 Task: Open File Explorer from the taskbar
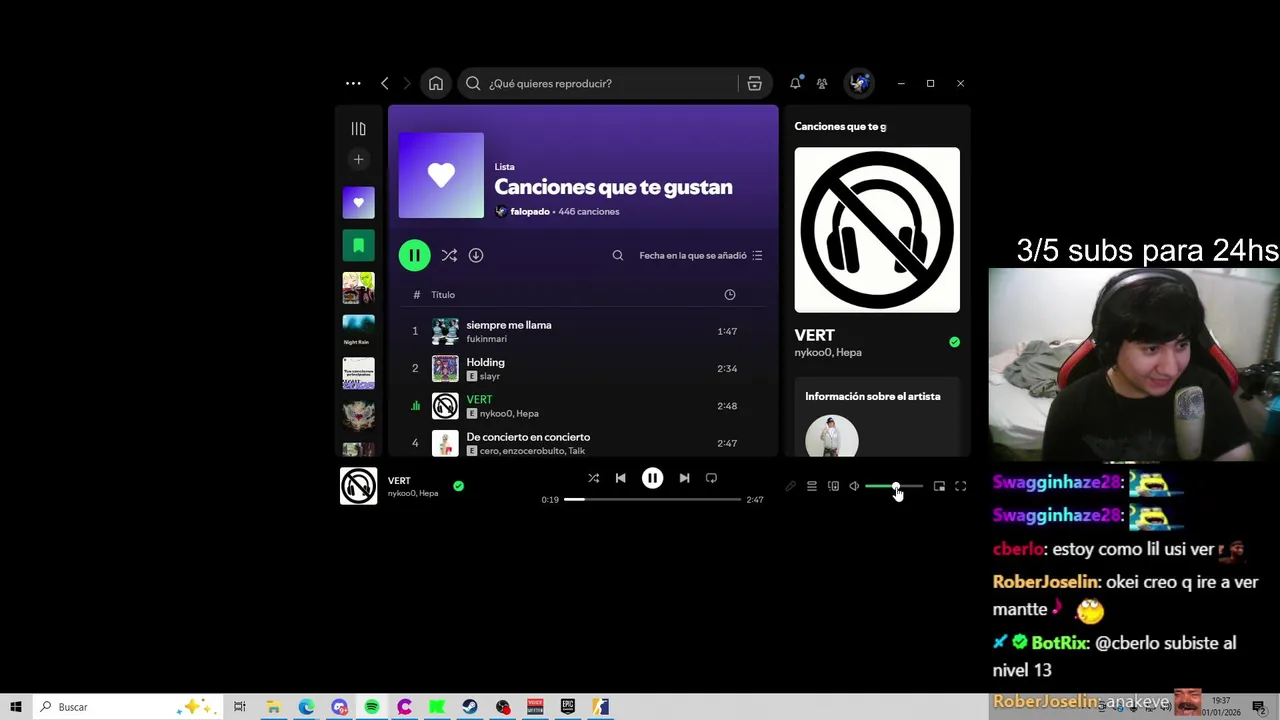(273, 707)
